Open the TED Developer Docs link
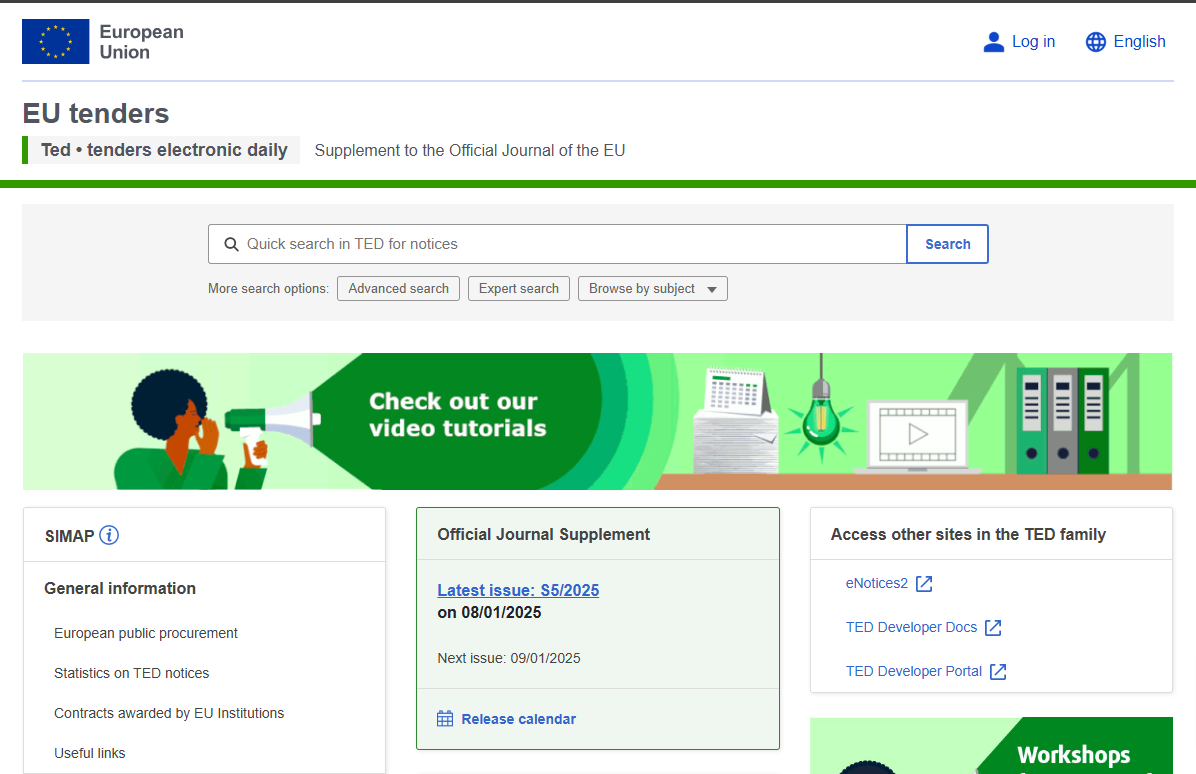This screenshot has width=1196, height=774. [x=911, y=628]
